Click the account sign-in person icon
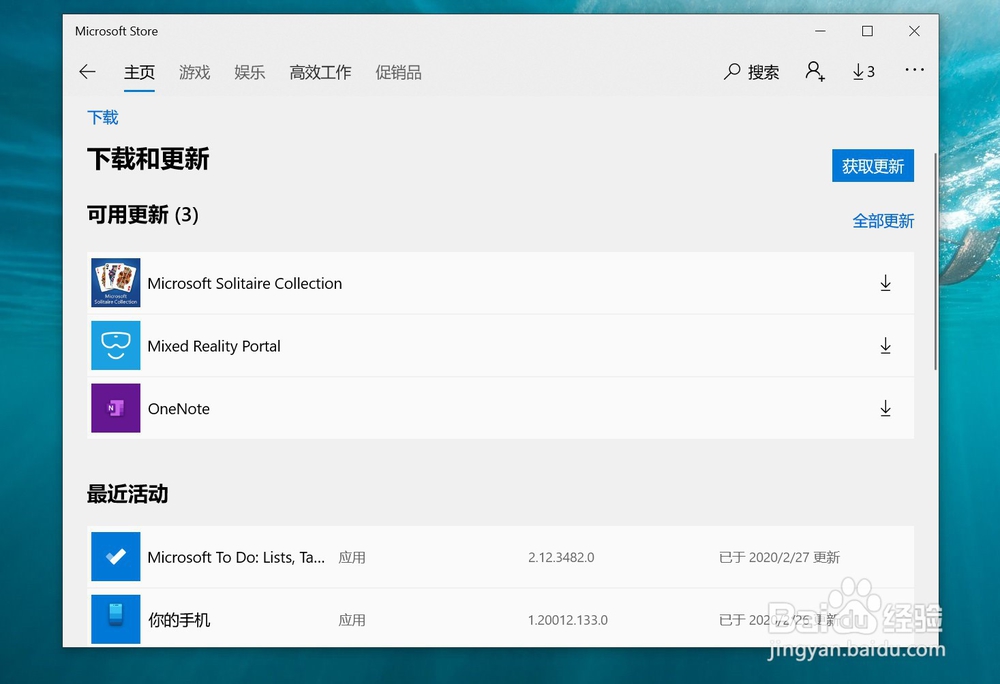The image size is (1000, 684). coord(814,71)
